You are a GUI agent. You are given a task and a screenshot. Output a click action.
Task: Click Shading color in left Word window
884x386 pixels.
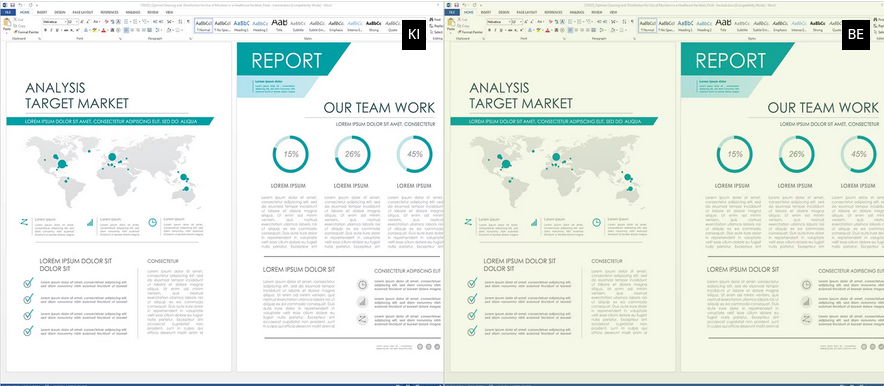coord(169,30)
